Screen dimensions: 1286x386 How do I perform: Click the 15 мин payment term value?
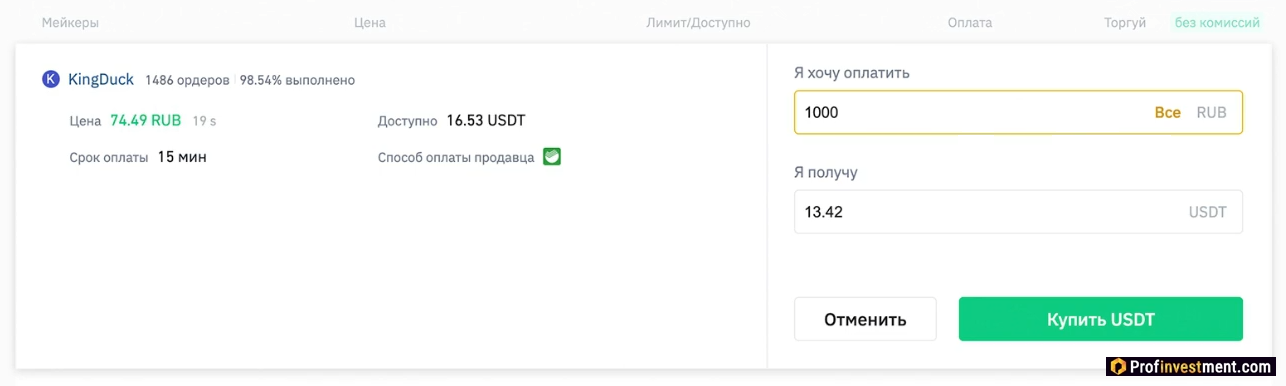click(182, 157)
